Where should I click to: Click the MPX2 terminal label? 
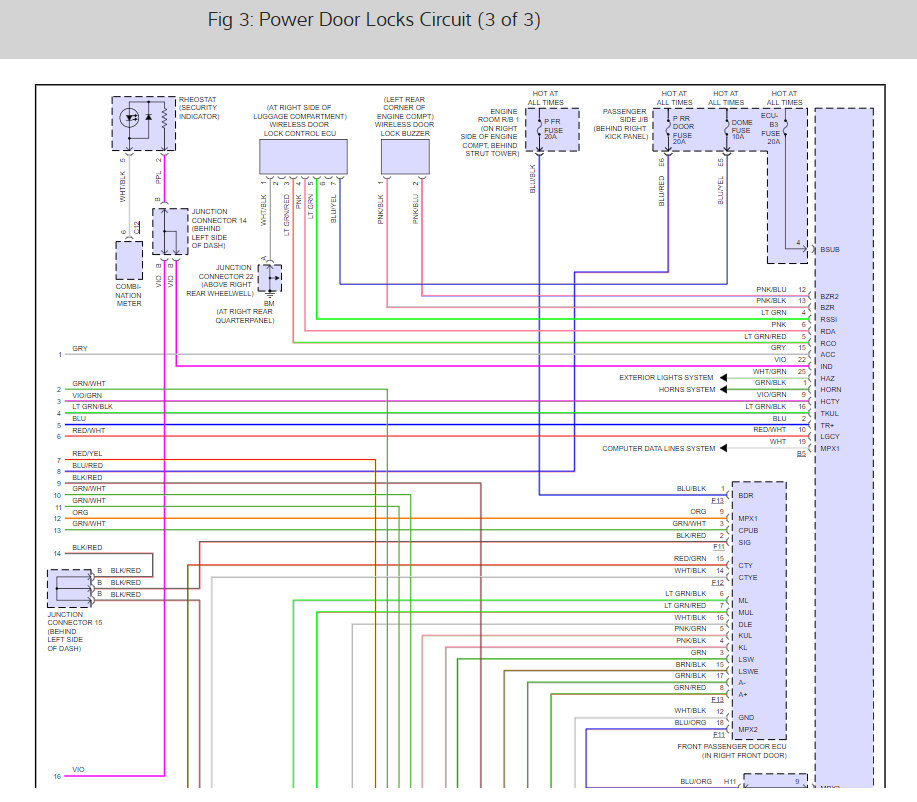click(747, 729)
